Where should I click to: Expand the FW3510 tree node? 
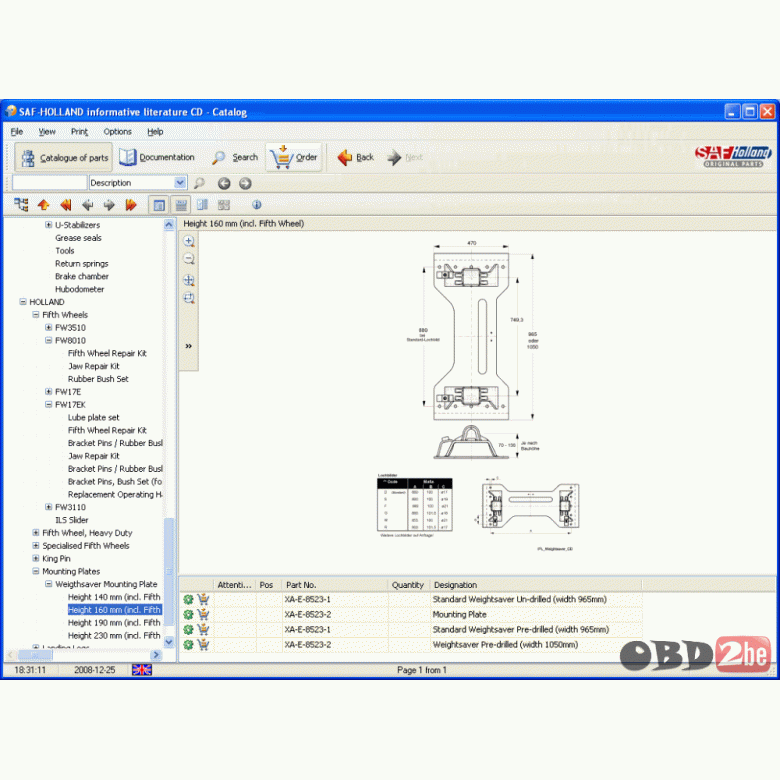pos(48,327)
